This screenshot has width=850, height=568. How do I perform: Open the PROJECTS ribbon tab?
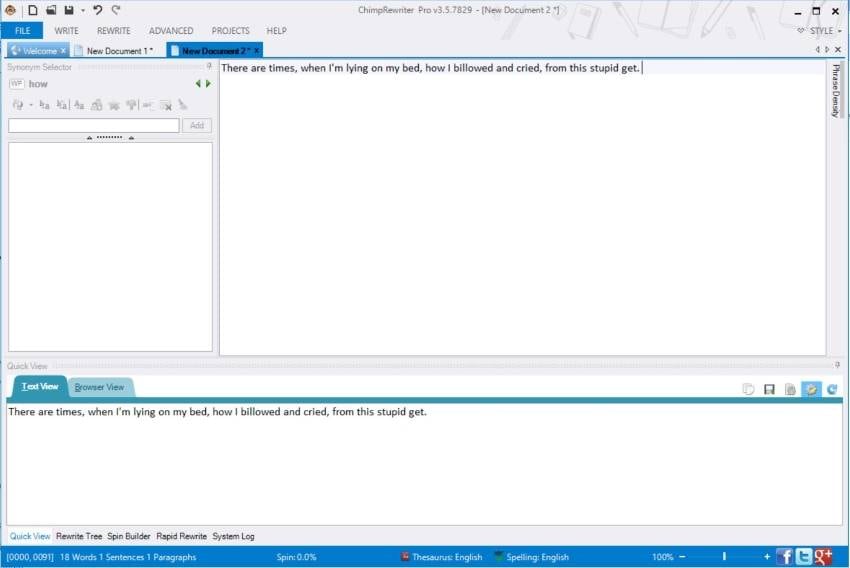[230, 31]
